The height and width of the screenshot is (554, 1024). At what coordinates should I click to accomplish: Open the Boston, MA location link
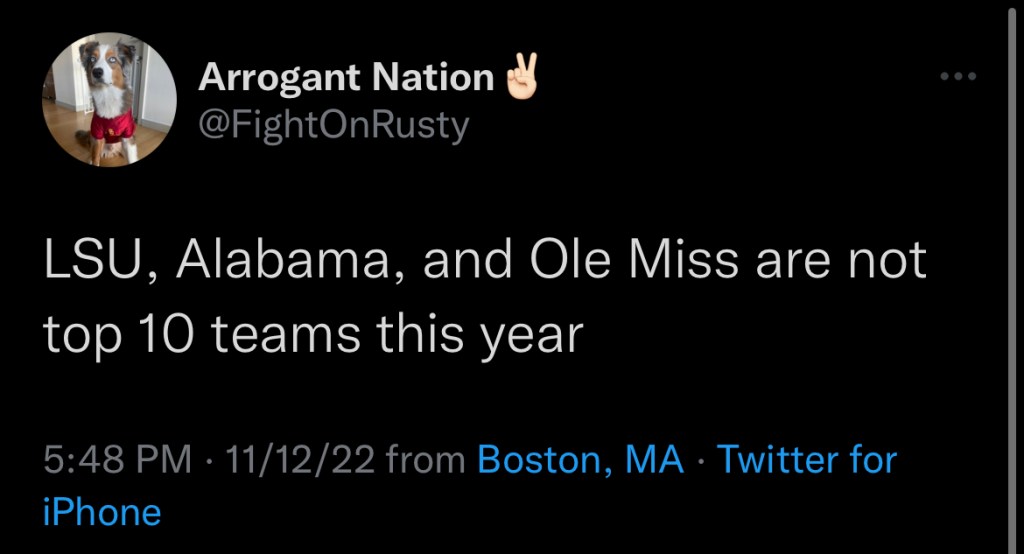click(581, 460)
